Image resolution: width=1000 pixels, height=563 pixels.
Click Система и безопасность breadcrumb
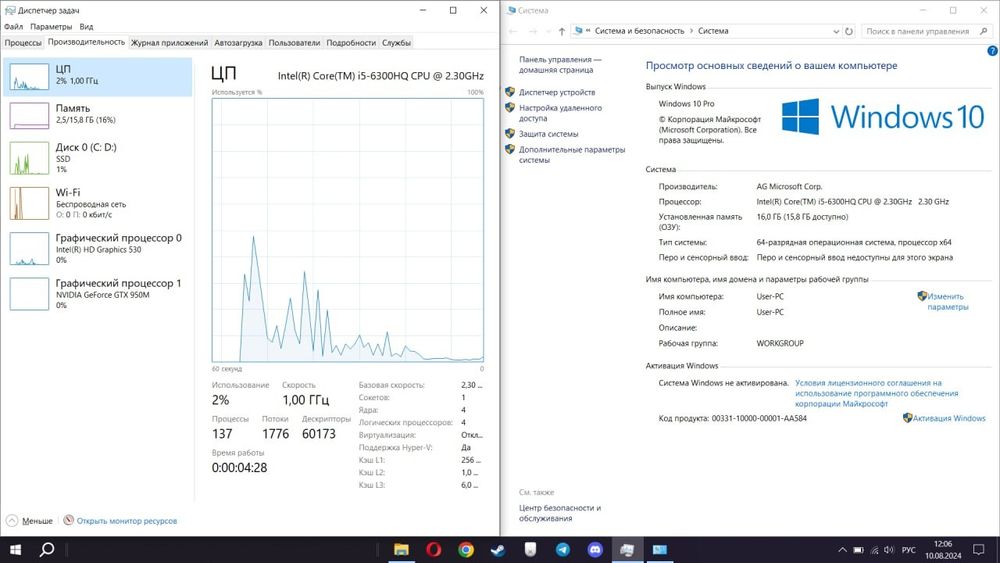point(639,31)
